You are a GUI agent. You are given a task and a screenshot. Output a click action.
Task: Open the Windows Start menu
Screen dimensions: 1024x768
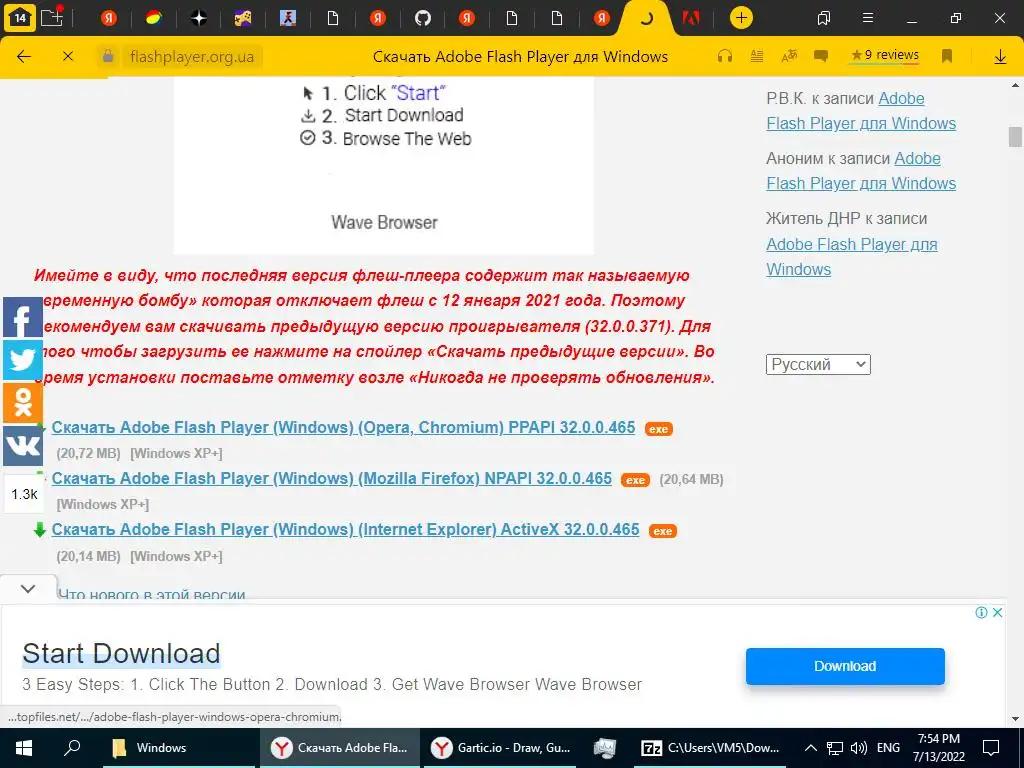[x=24, y=748]
